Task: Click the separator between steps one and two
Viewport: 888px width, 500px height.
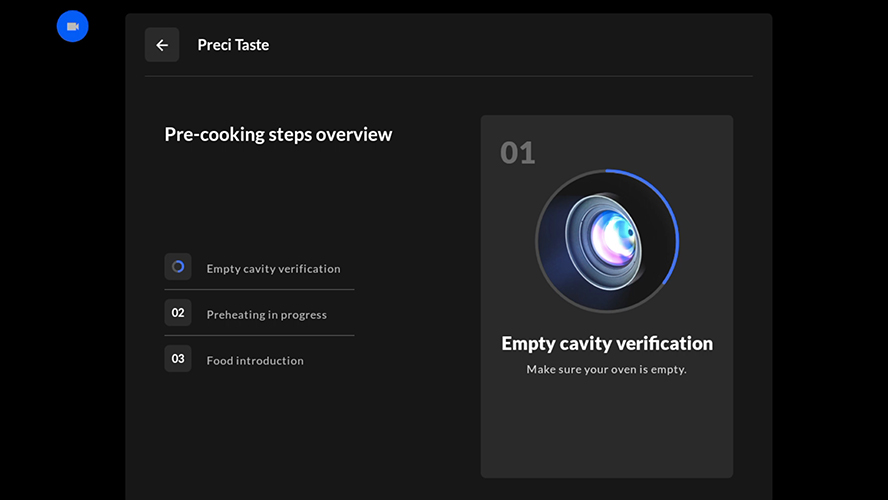Action: [x=259, y=290]
